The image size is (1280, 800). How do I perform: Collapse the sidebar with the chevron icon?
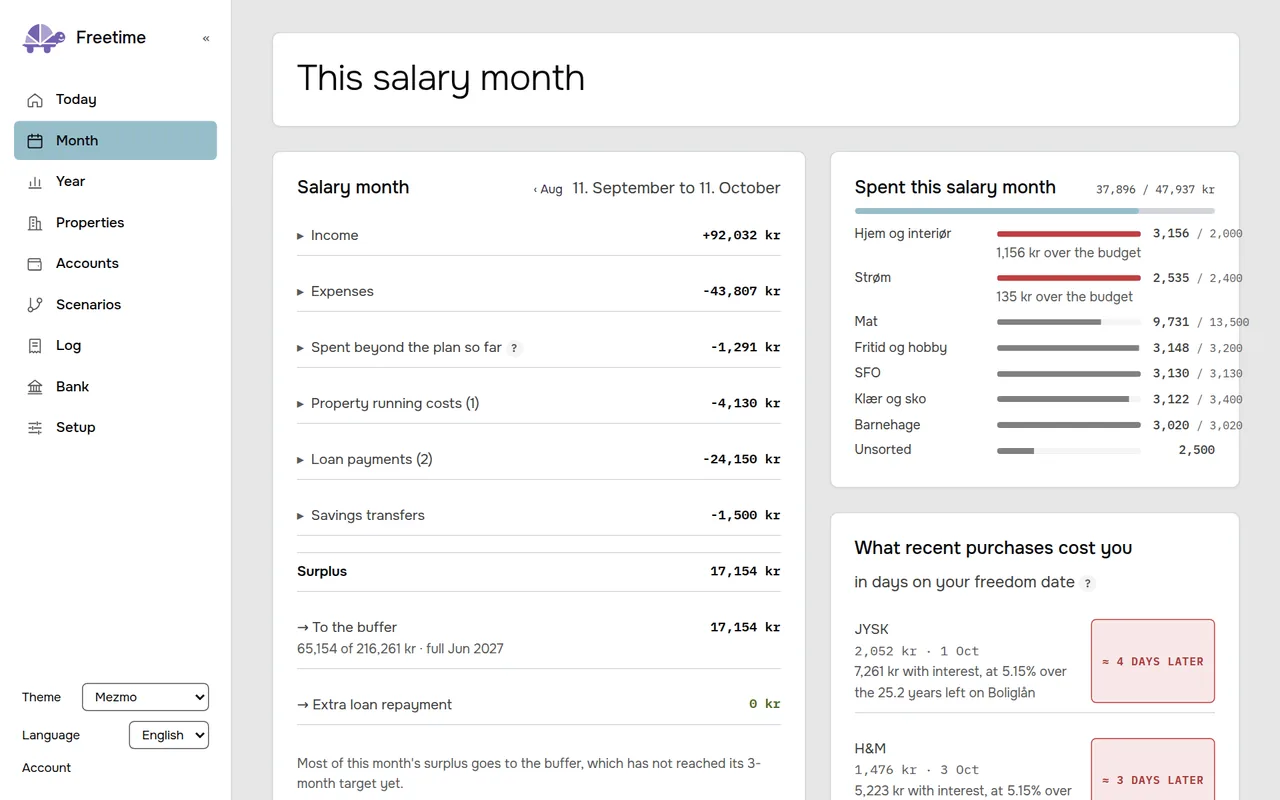coord(206,38)
